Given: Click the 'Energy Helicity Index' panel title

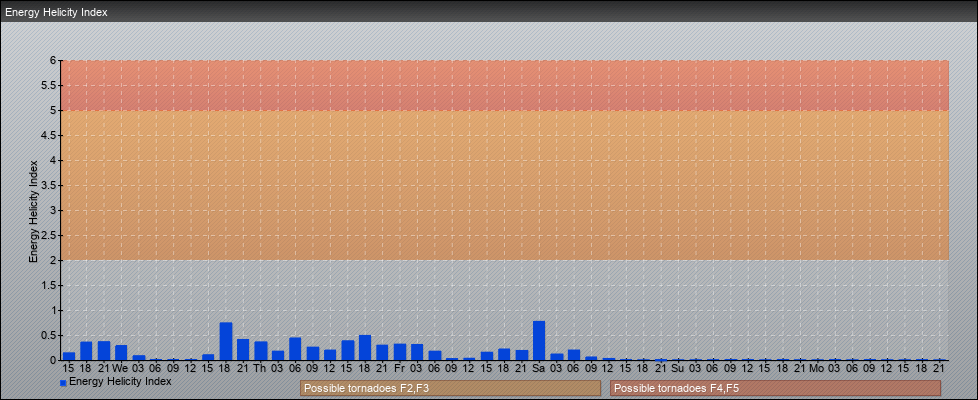Looking at the screenshot, I should pos(56,12).
